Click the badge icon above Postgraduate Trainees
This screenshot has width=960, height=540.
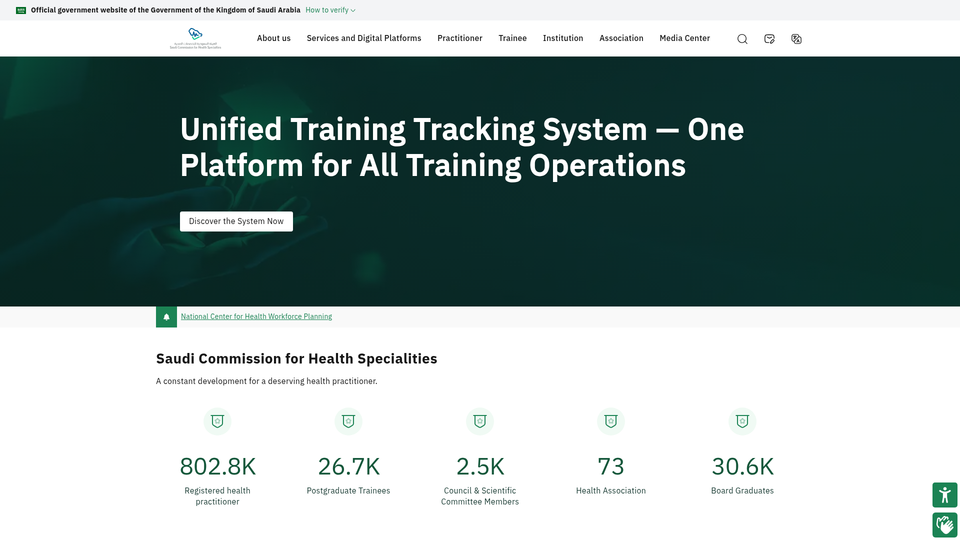pos(348,421)
